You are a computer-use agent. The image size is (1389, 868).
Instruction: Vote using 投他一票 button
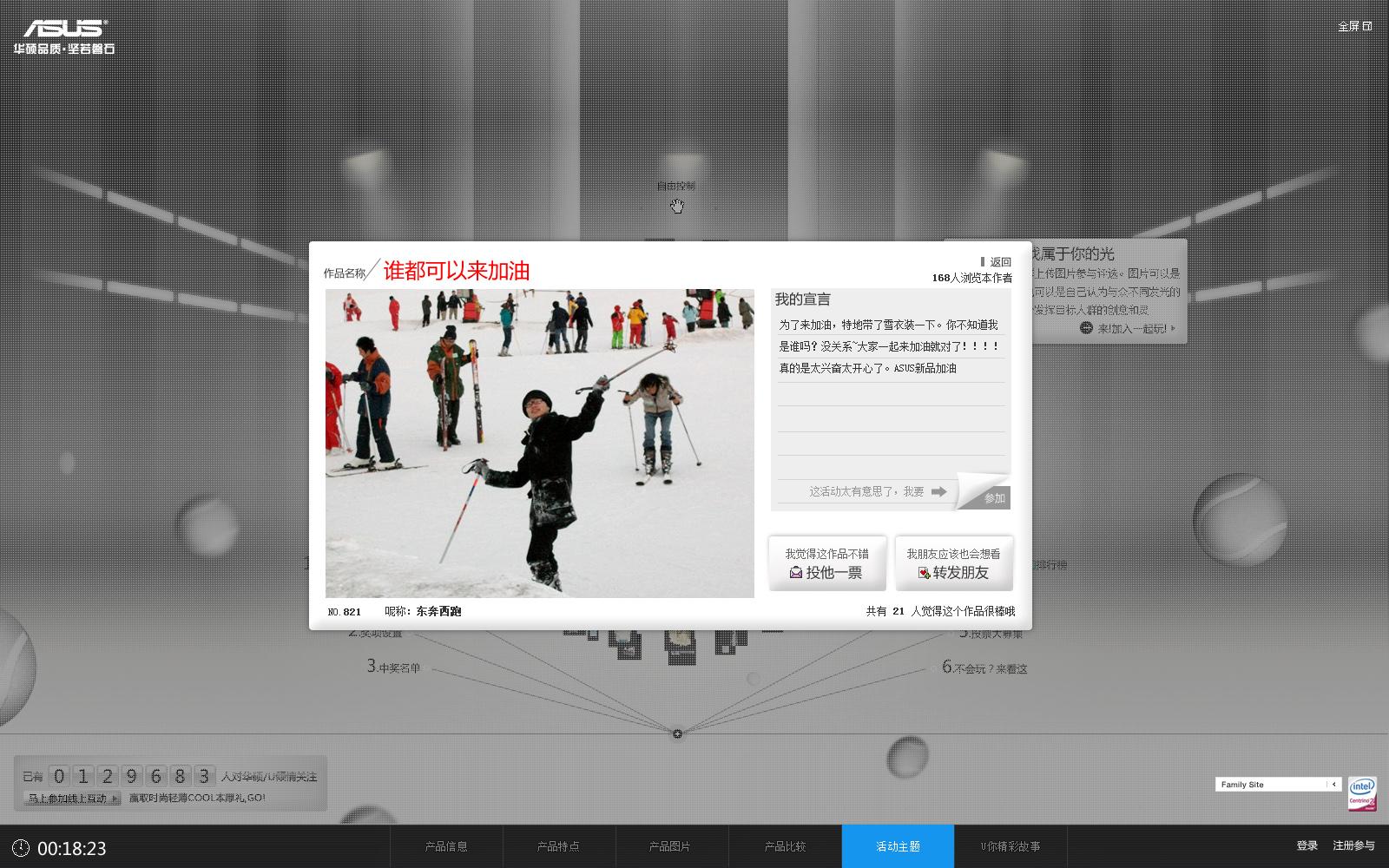click(x=826, y=564)
